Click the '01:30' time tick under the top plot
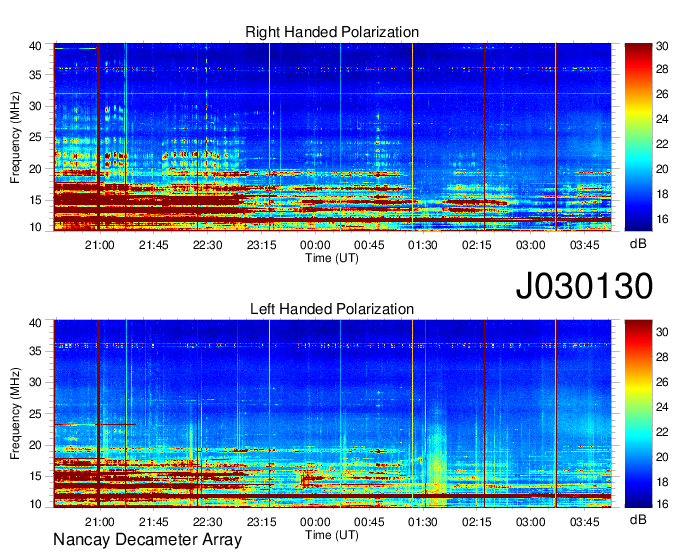The height and width of the screenshot is (552, 680). point(423,245)
